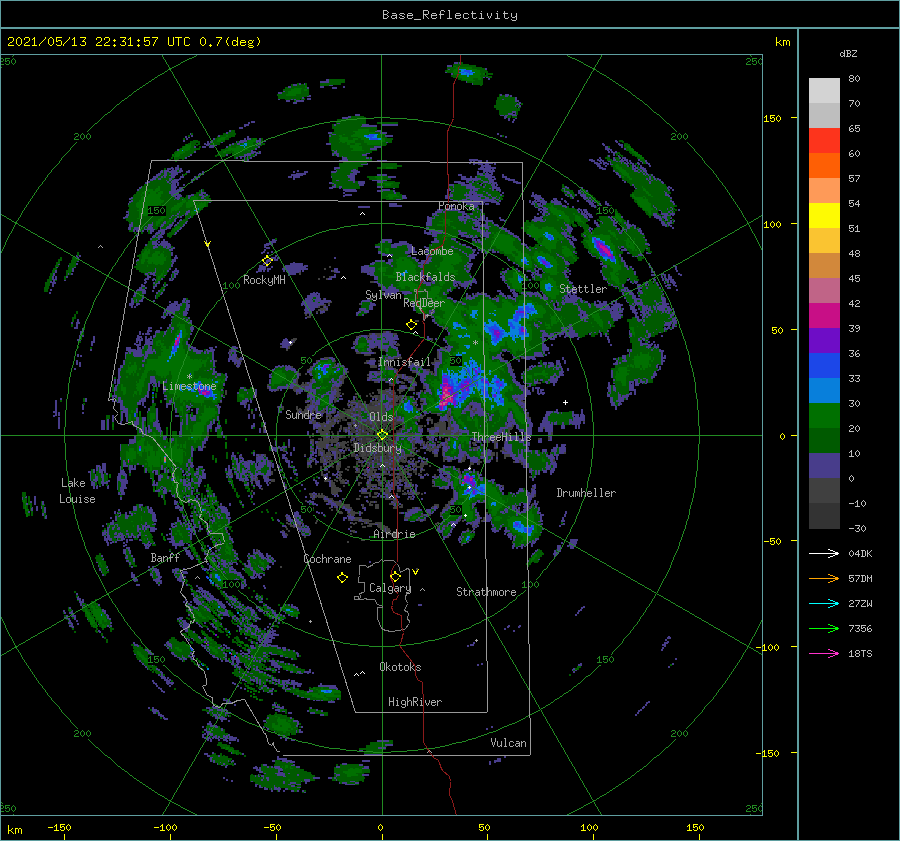Viewport: 900px width, 841px height.
Task: Click the 18TS legend label
Action: click(860, 653)
